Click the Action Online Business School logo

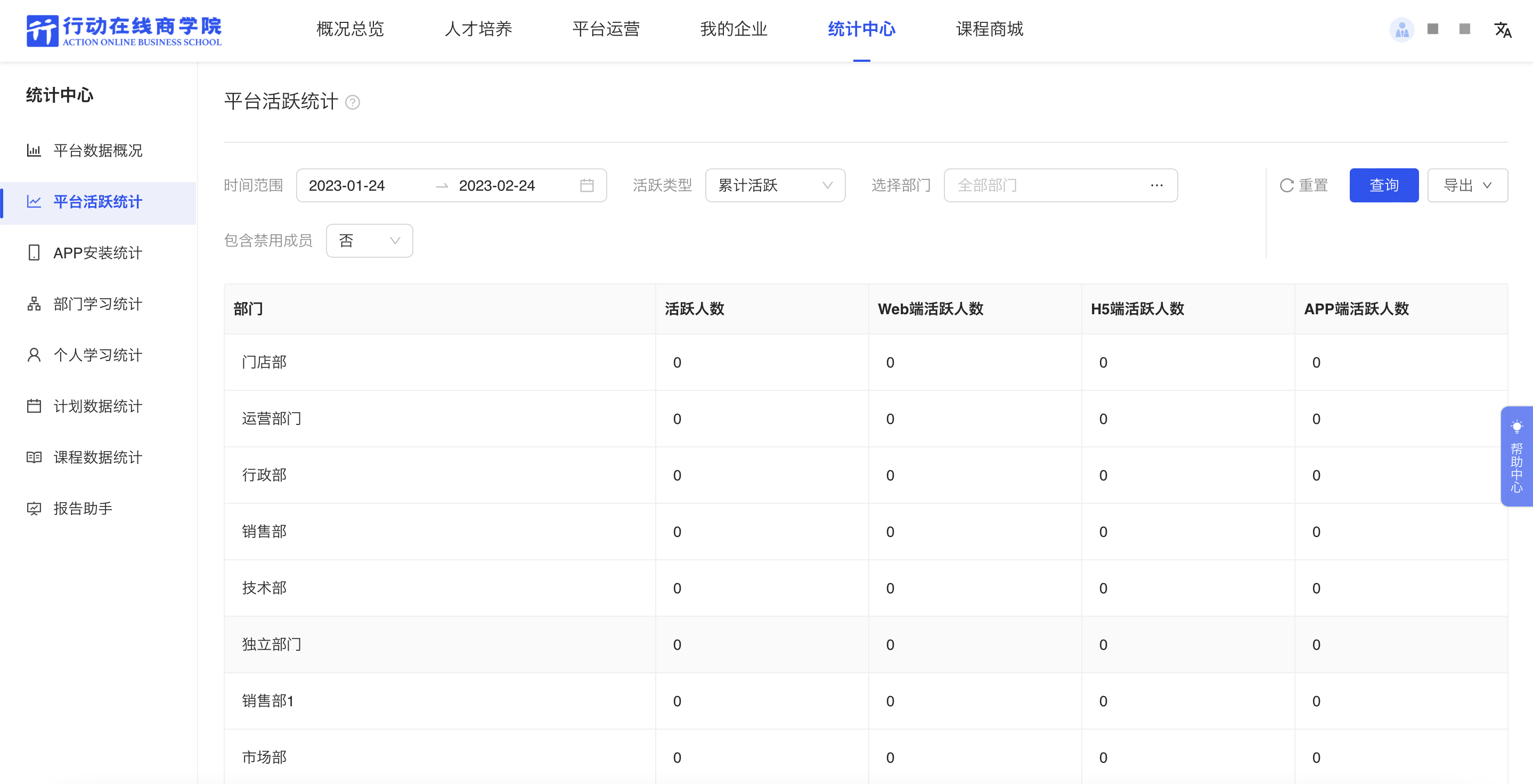124,30
